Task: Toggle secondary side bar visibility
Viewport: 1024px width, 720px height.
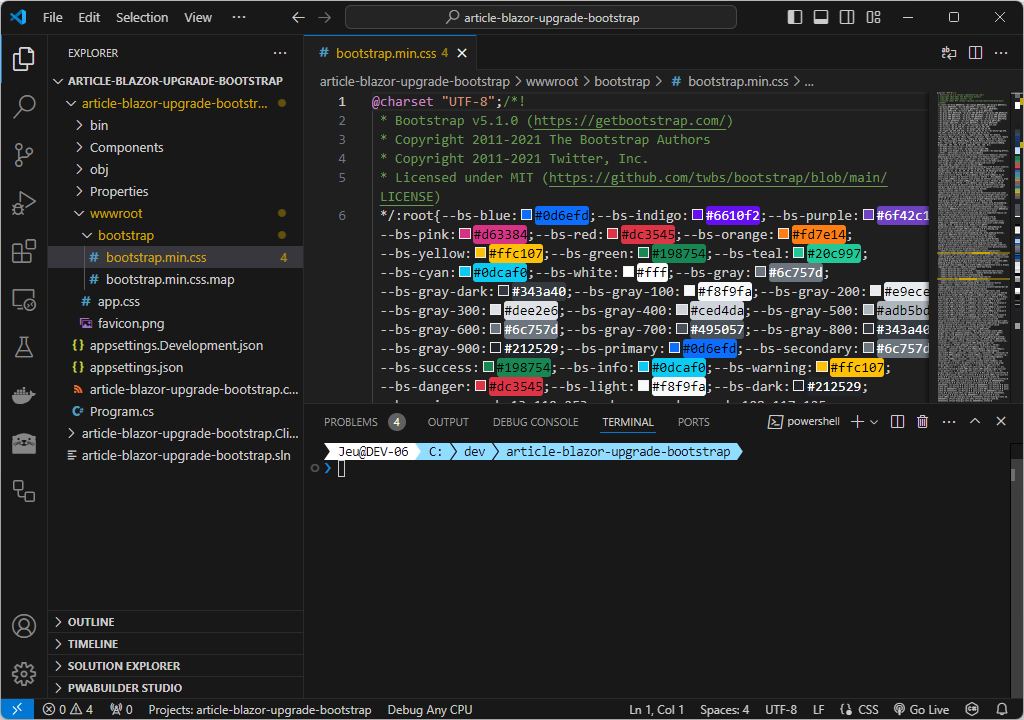Action: [x=847, y=17]
